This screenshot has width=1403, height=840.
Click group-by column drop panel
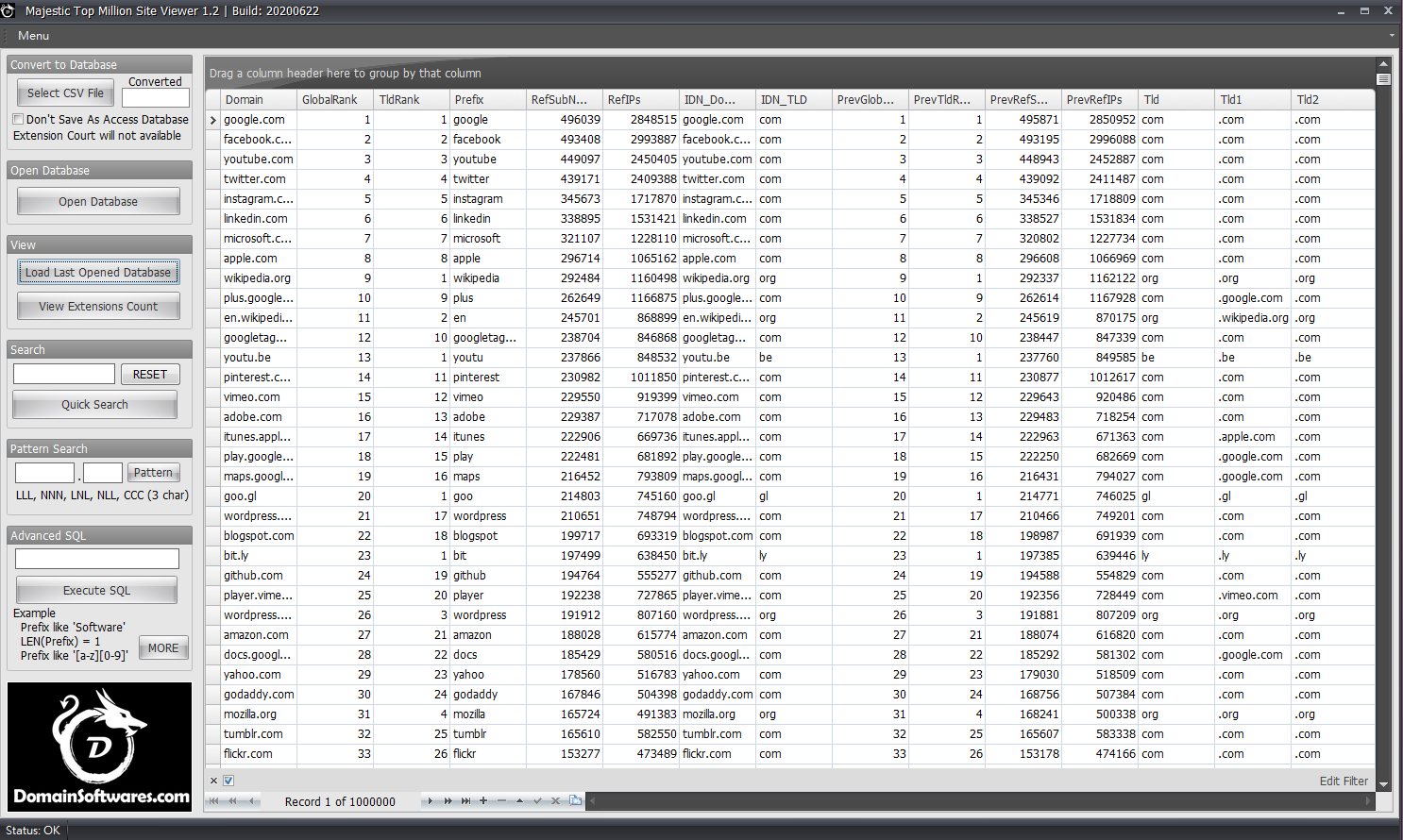791,73
